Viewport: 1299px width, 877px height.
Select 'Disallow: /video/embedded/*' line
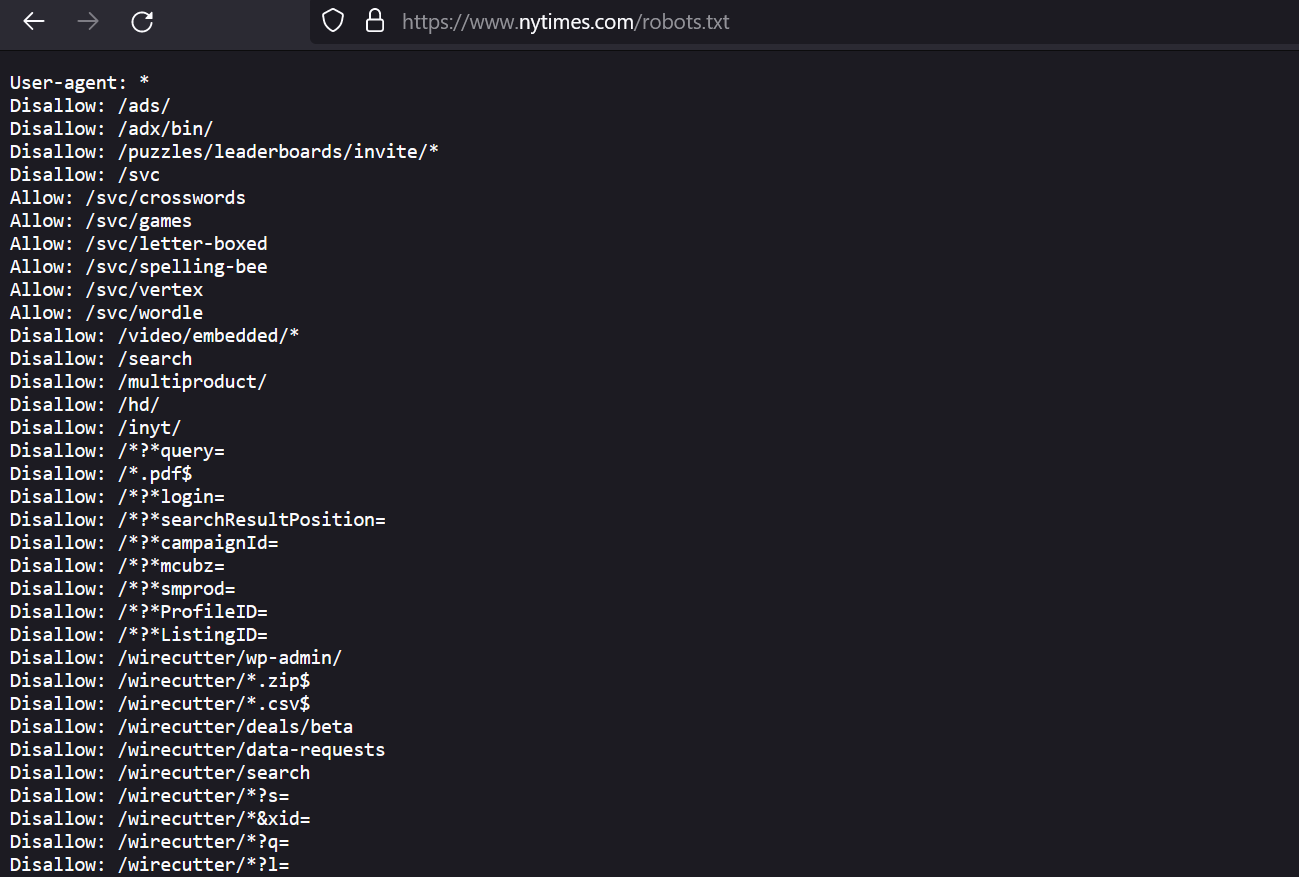point(155,335)
